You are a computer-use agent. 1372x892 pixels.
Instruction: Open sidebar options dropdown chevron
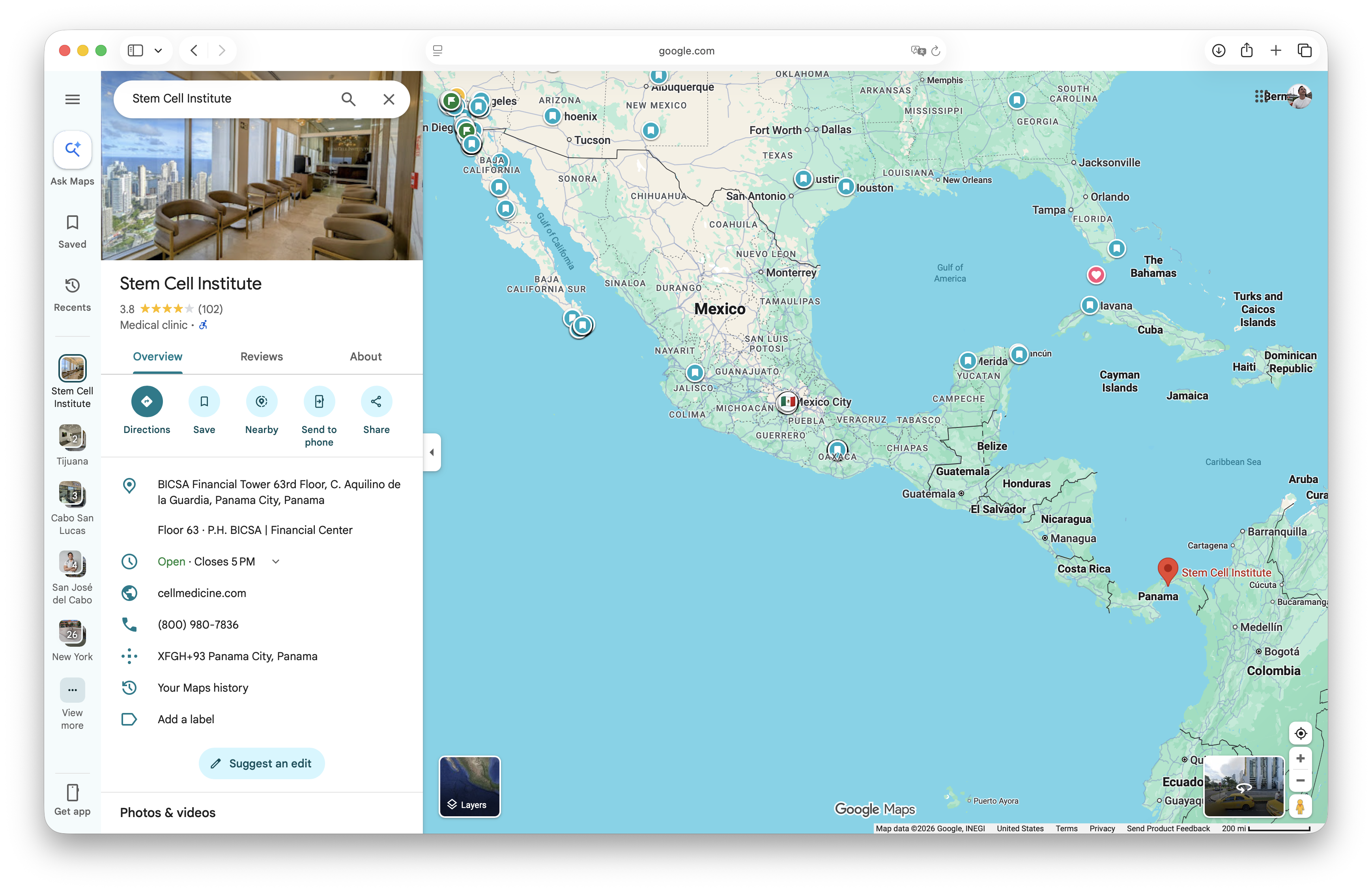[x=158, y=51]
